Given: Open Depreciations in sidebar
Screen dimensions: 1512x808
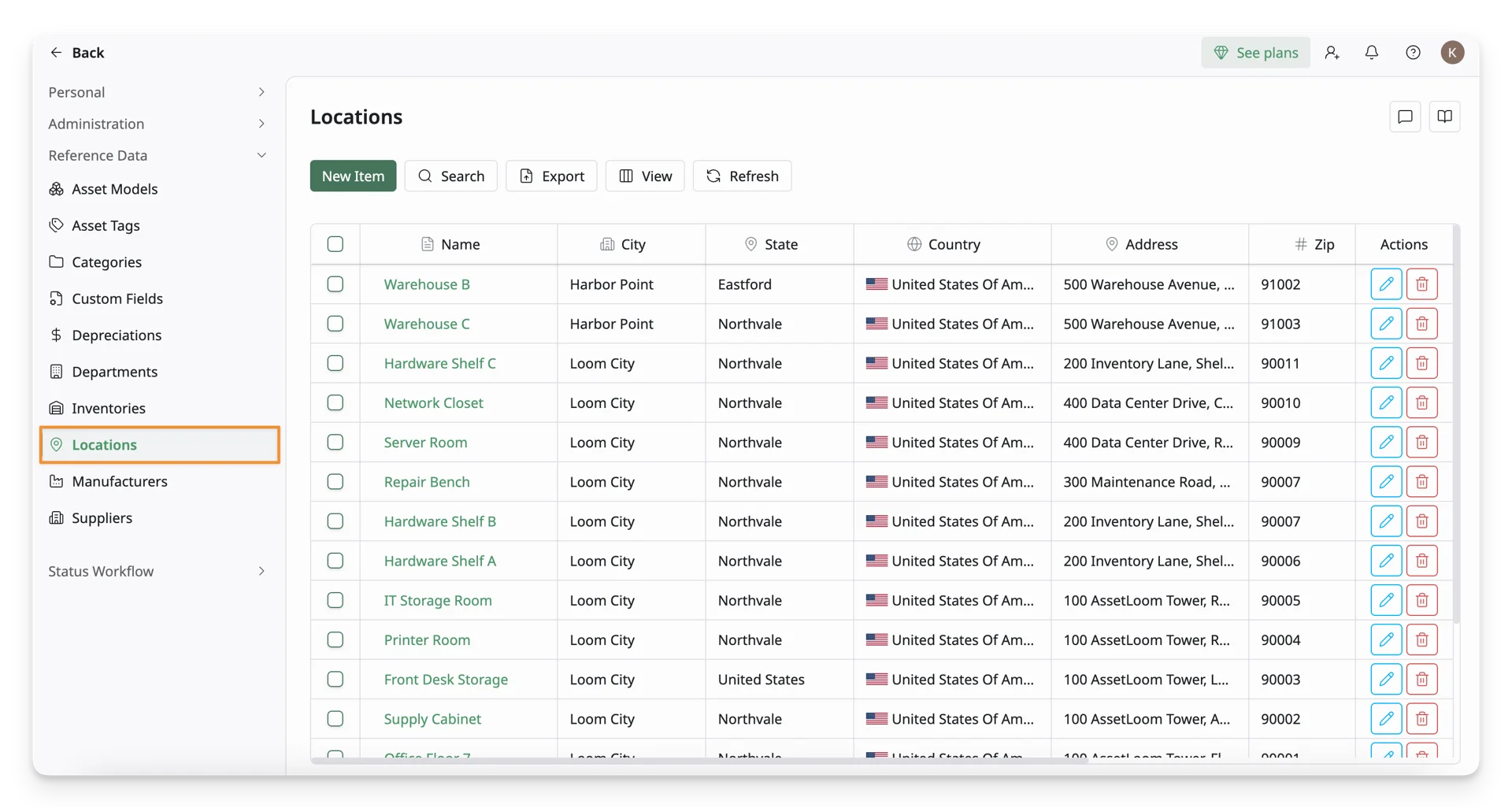Looking at the screenshot, I should 117,335.
